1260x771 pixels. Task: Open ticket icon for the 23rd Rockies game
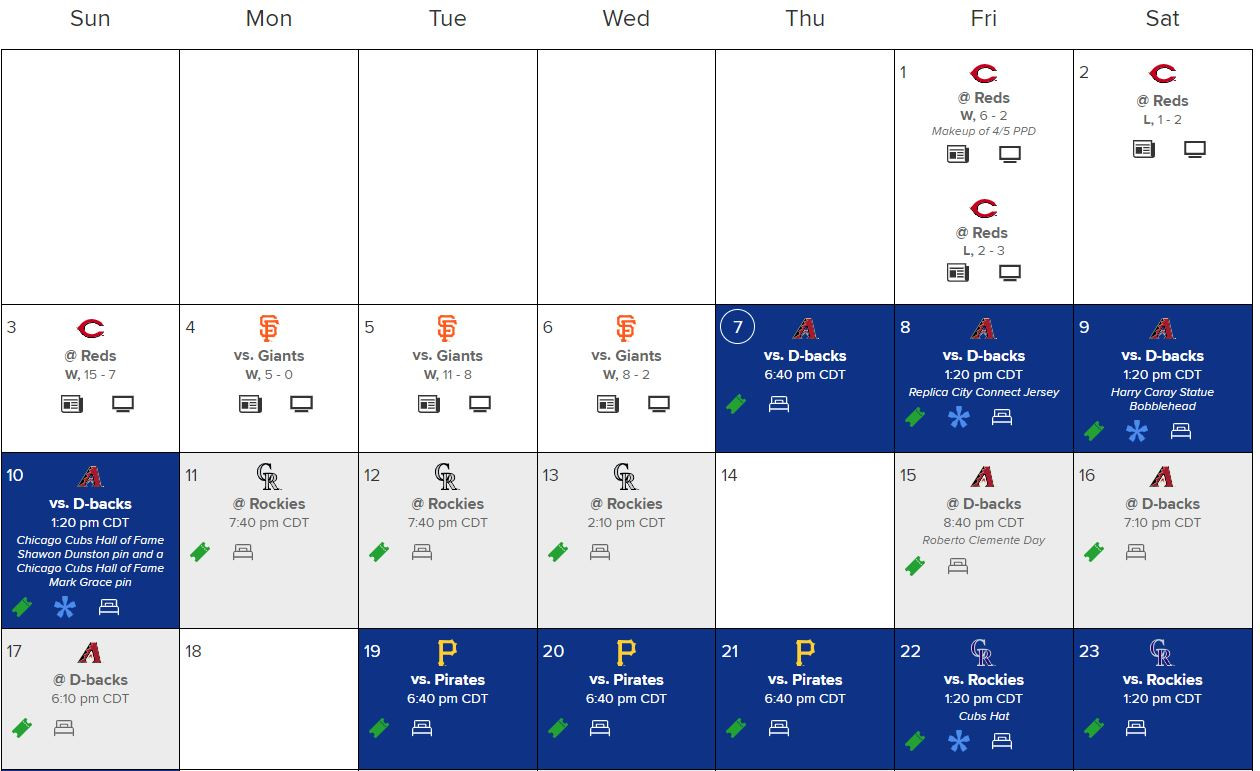tap(1094, 728)
